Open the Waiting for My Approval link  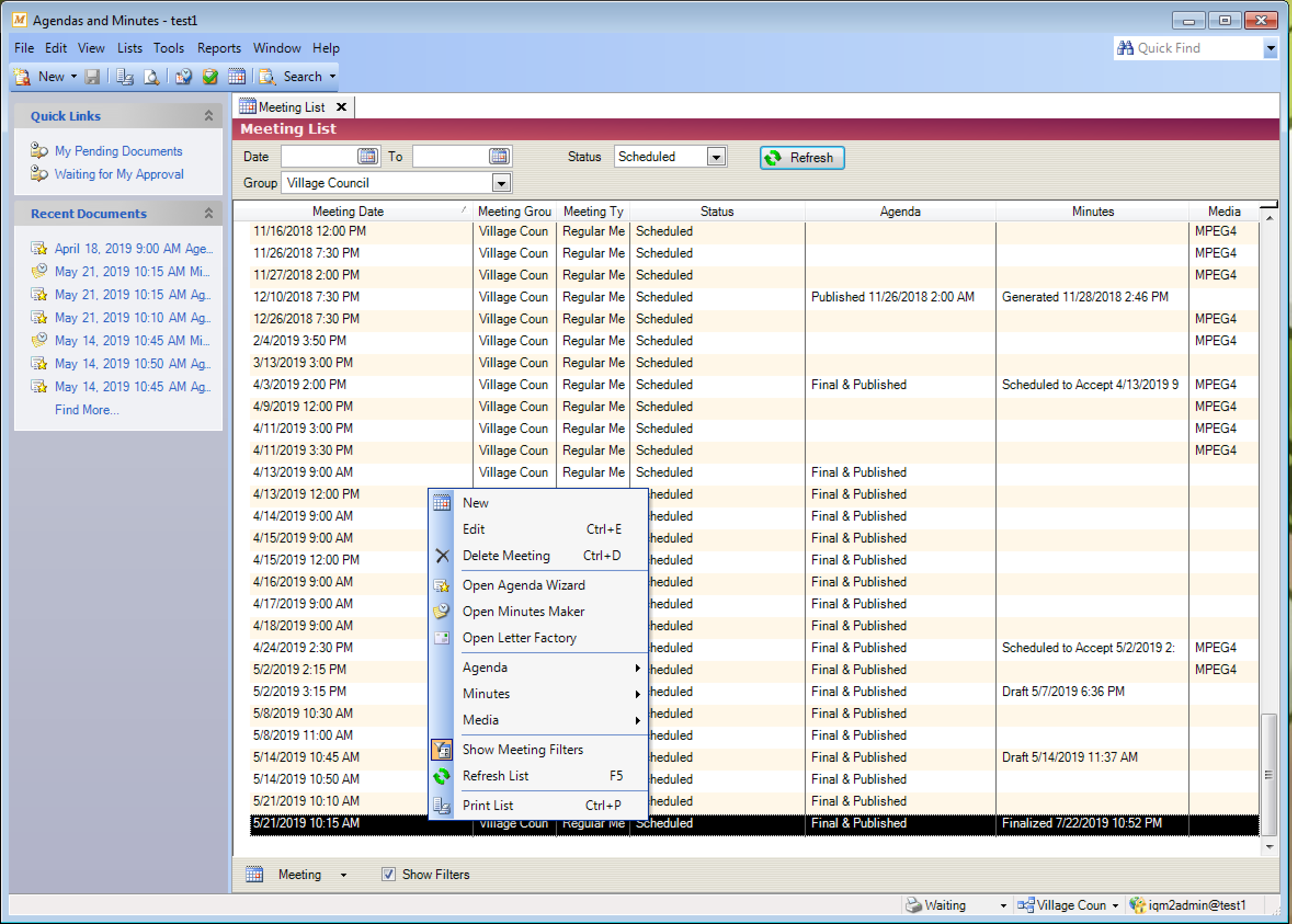119,174
